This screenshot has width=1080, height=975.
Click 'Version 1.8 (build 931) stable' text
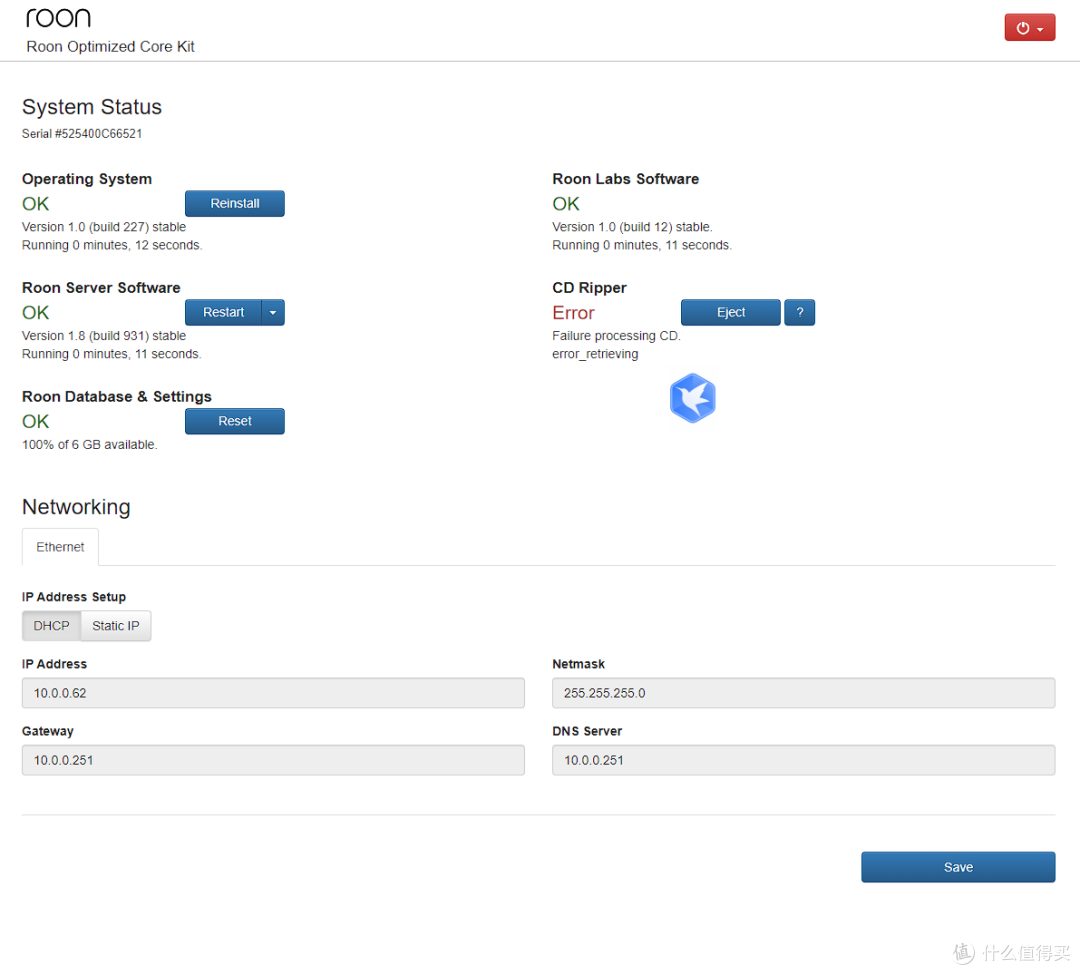click(104, 335)
